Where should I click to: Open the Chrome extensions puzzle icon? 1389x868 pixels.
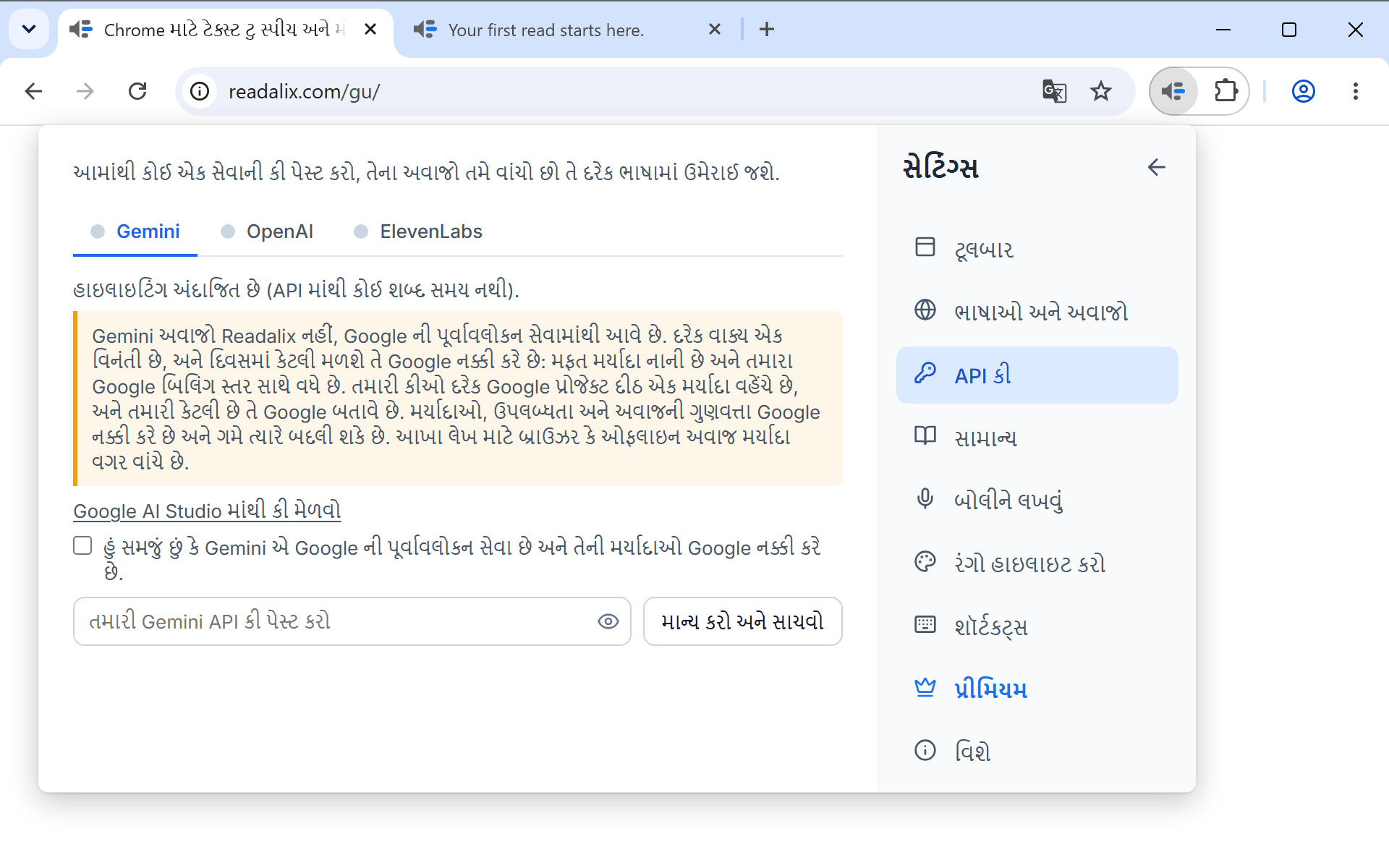pos(1226,91)
